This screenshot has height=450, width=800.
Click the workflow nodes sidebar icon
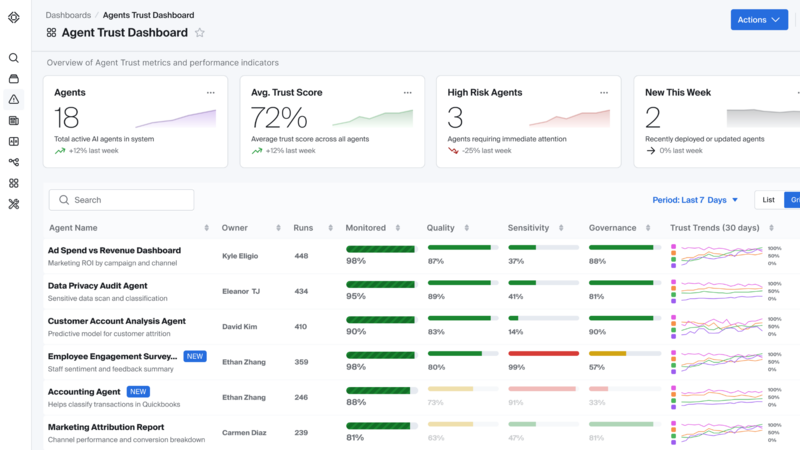coord(14,162)
